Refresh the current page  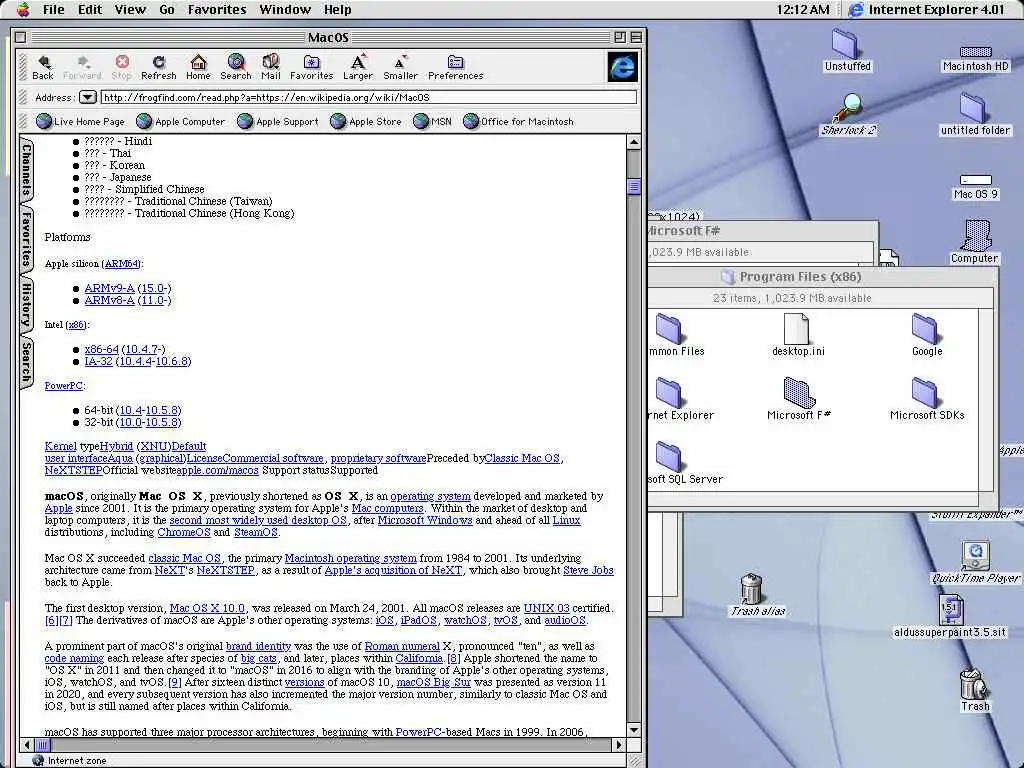coord(159,67)
